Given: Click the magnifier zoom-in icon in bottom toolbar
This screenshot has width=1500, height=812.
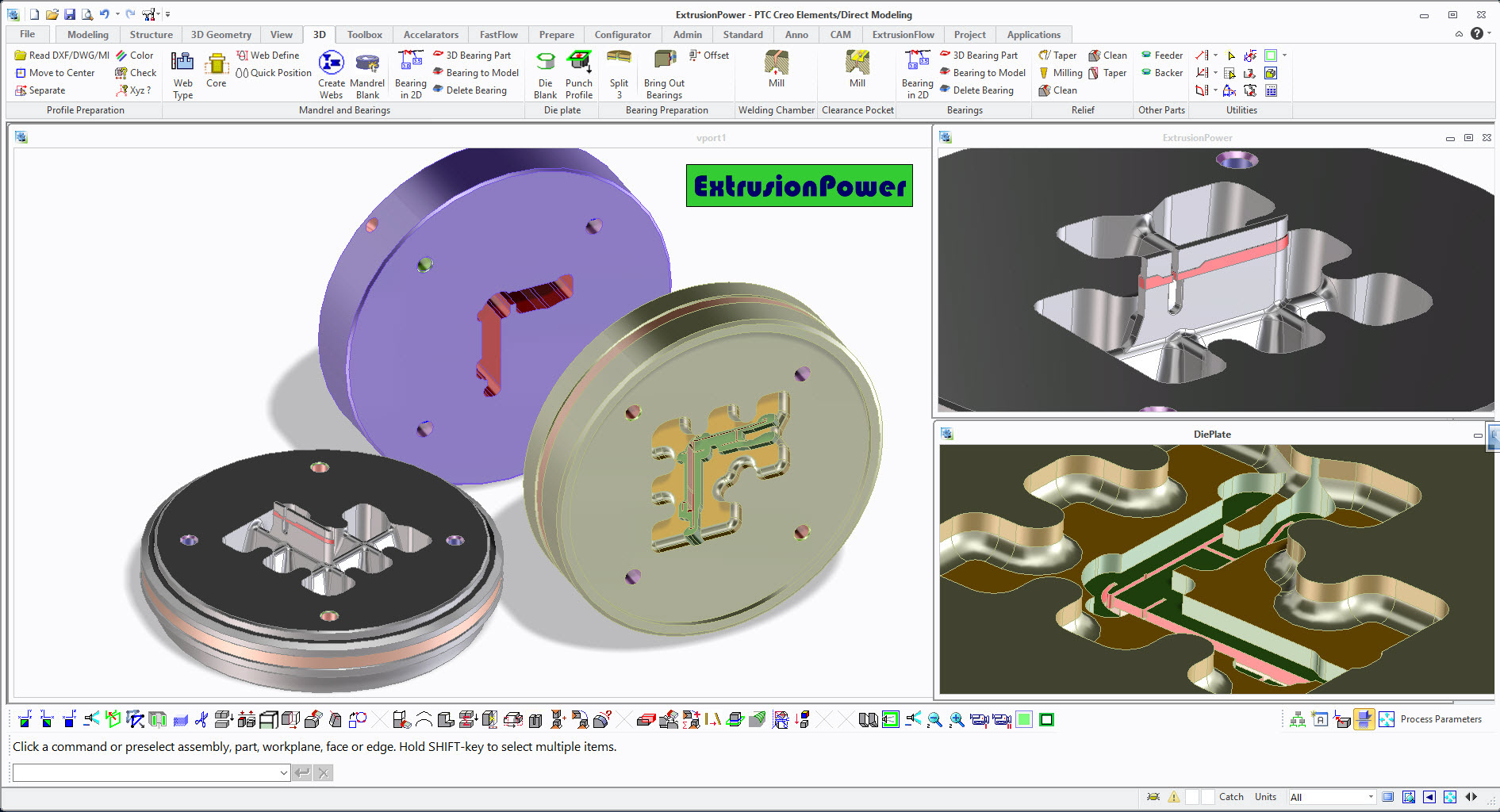Looking at the screenshot, I should 957,719.
